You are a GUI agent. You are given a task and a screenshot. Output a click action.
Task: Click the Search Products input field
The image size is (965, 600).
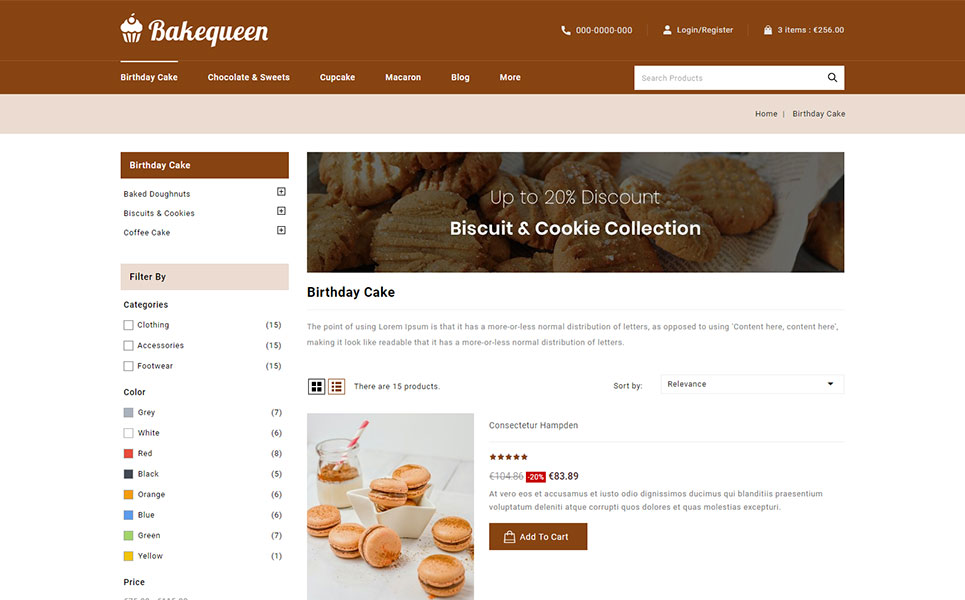click(729, 78)
